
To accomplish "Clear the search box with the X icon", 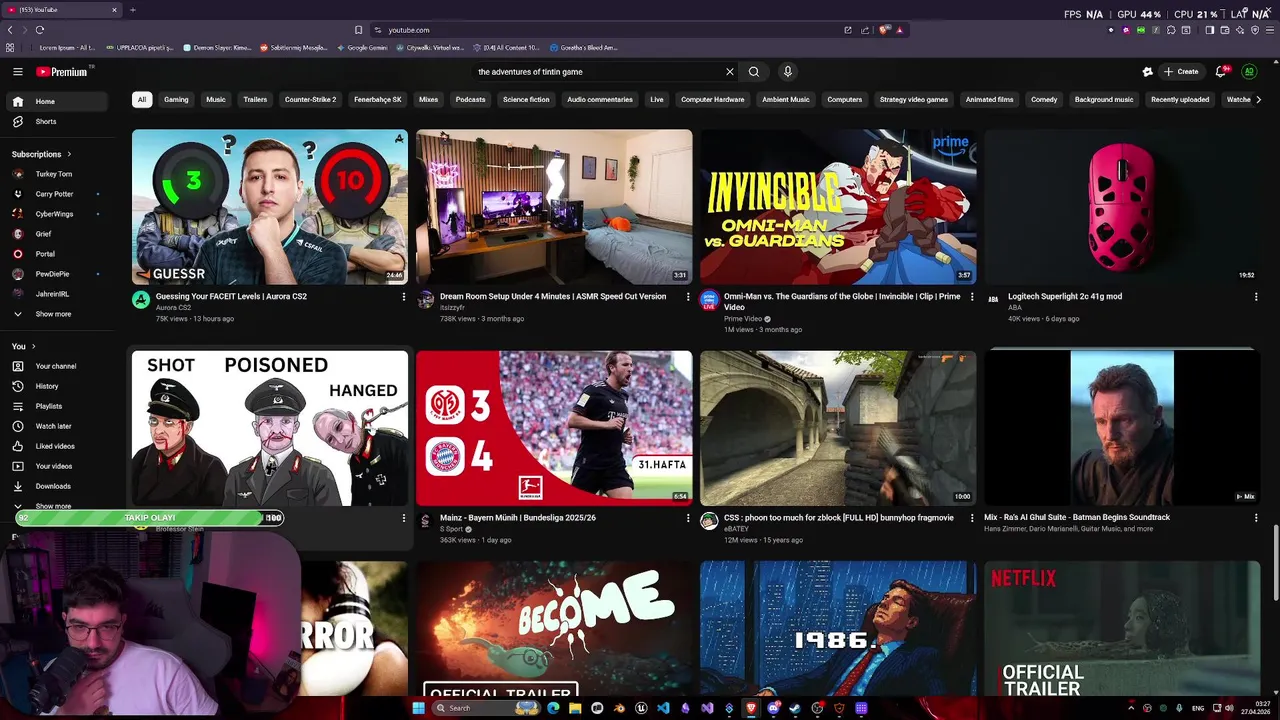I will click(x=729, y=72).
